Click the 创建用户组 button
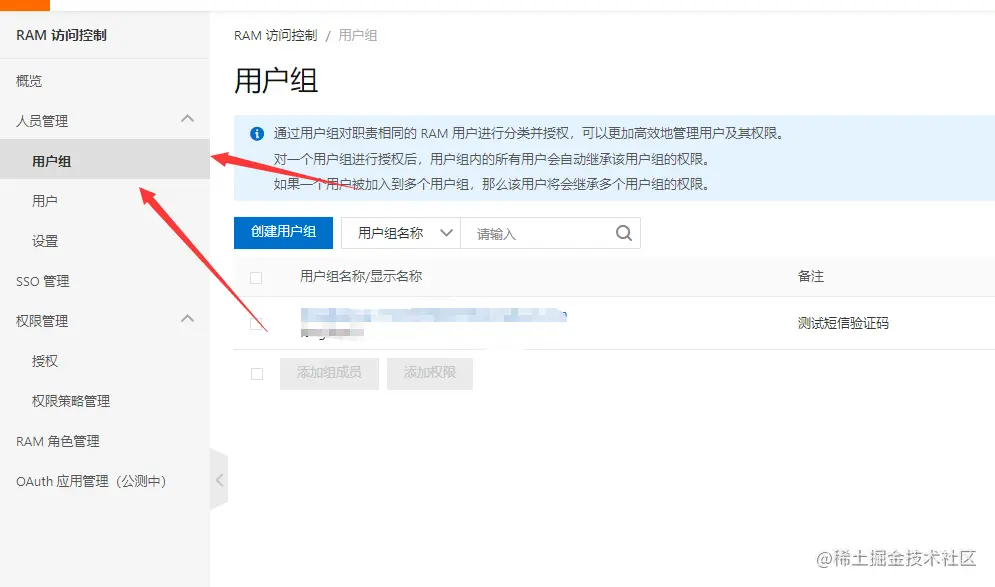This screenshot has width=995, height=587. (x=283, y=232)
